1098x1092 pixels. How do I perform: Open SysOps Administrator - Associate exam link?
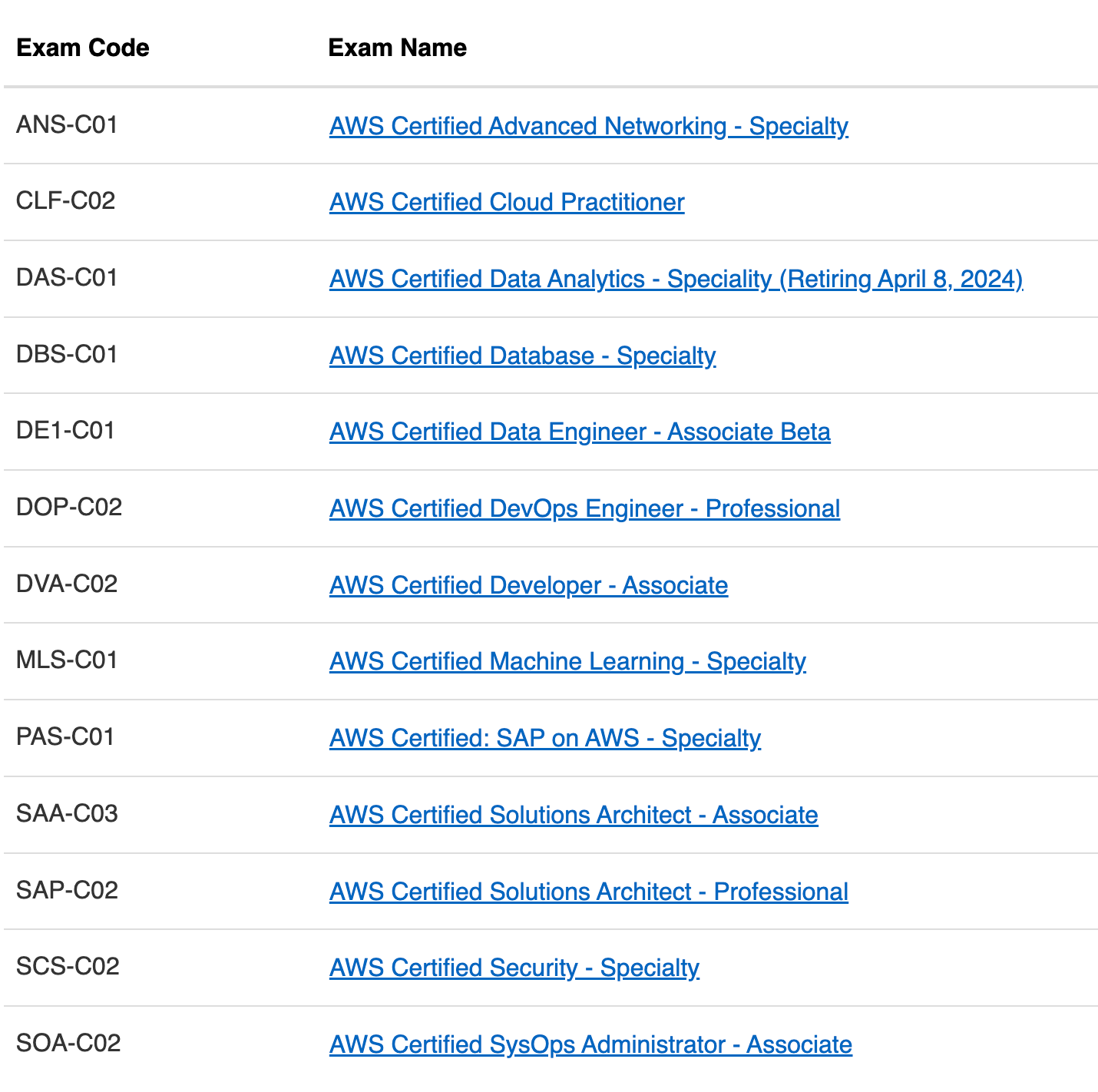[x=590, y=1044]
